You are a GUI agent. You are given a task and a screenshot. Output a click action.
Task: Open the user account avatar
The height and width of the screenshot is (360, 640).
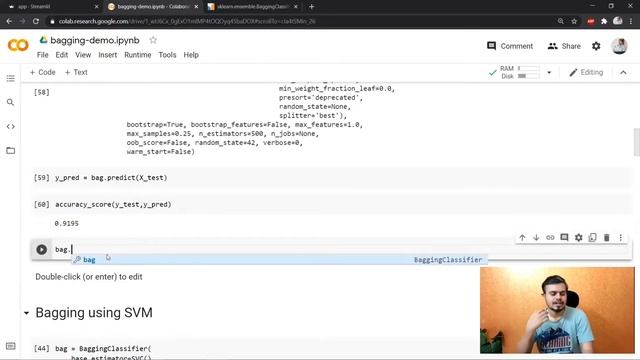coord(619,46)
